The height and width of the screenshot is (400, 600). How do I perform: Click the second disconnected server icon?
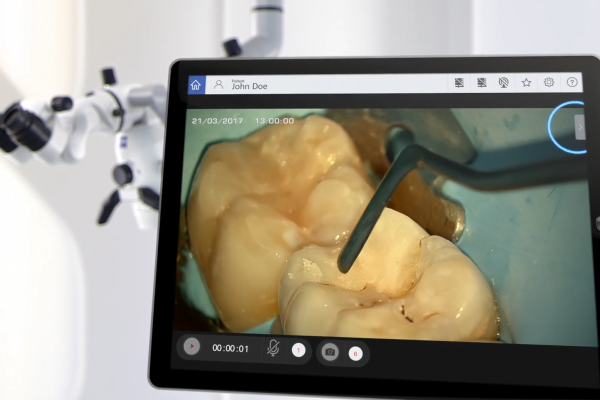coord(481,82)
